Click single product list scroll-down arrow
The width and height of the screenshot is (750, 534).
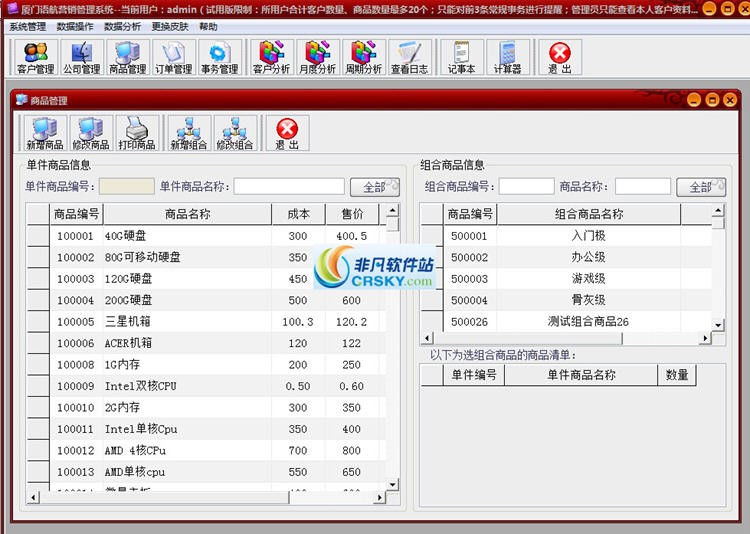pos(392,485)
